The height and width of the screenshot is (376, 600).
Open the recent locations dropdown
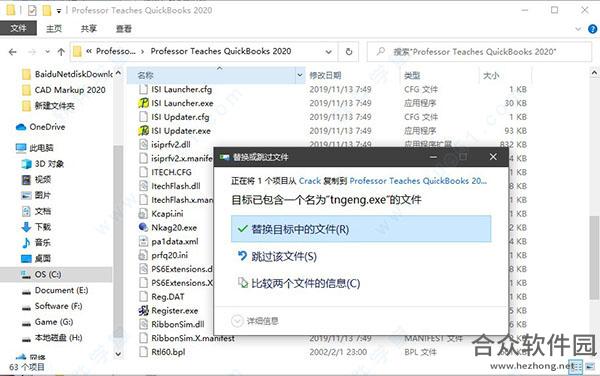47,52
